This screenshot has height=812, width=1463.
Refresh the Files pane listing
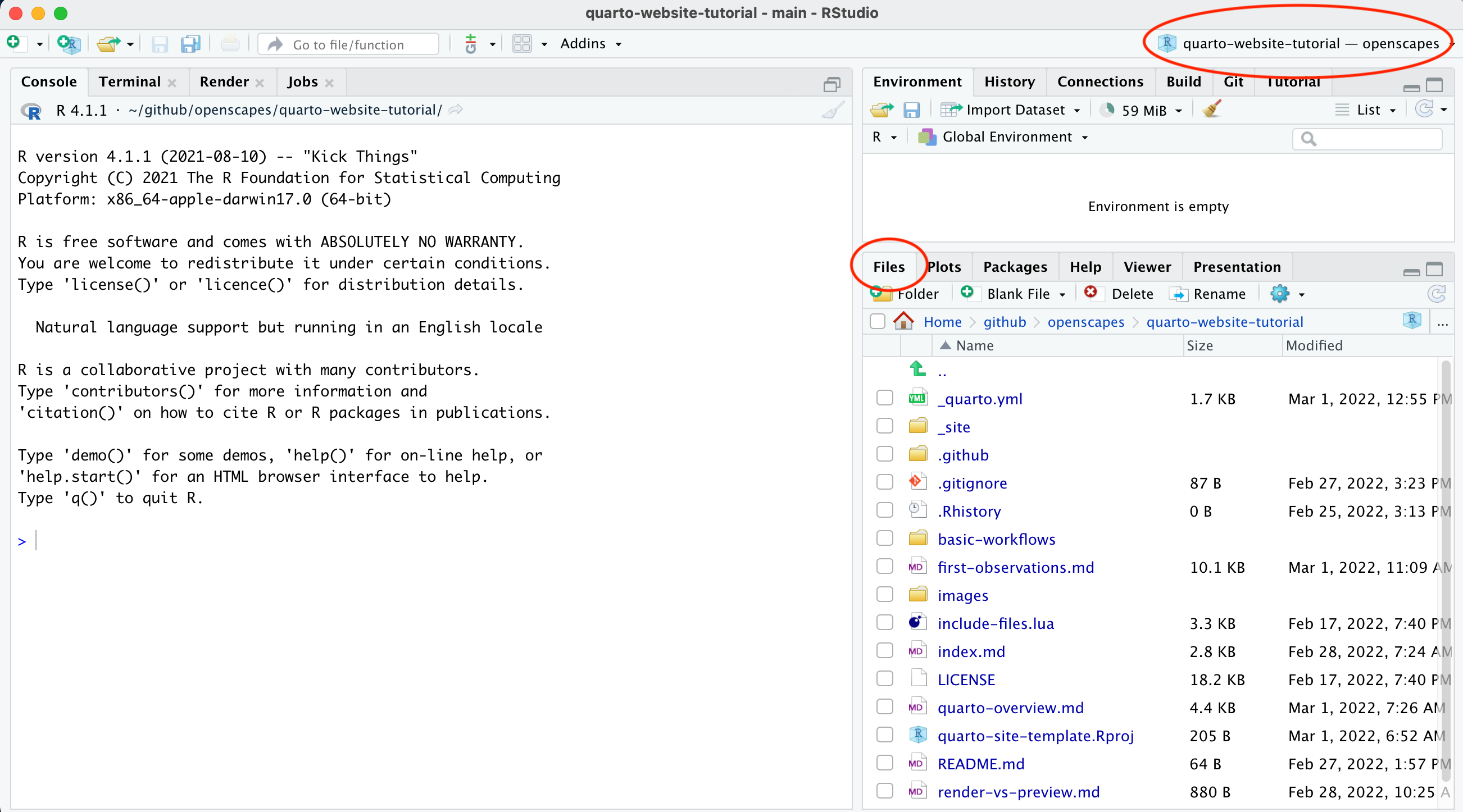1436,294
